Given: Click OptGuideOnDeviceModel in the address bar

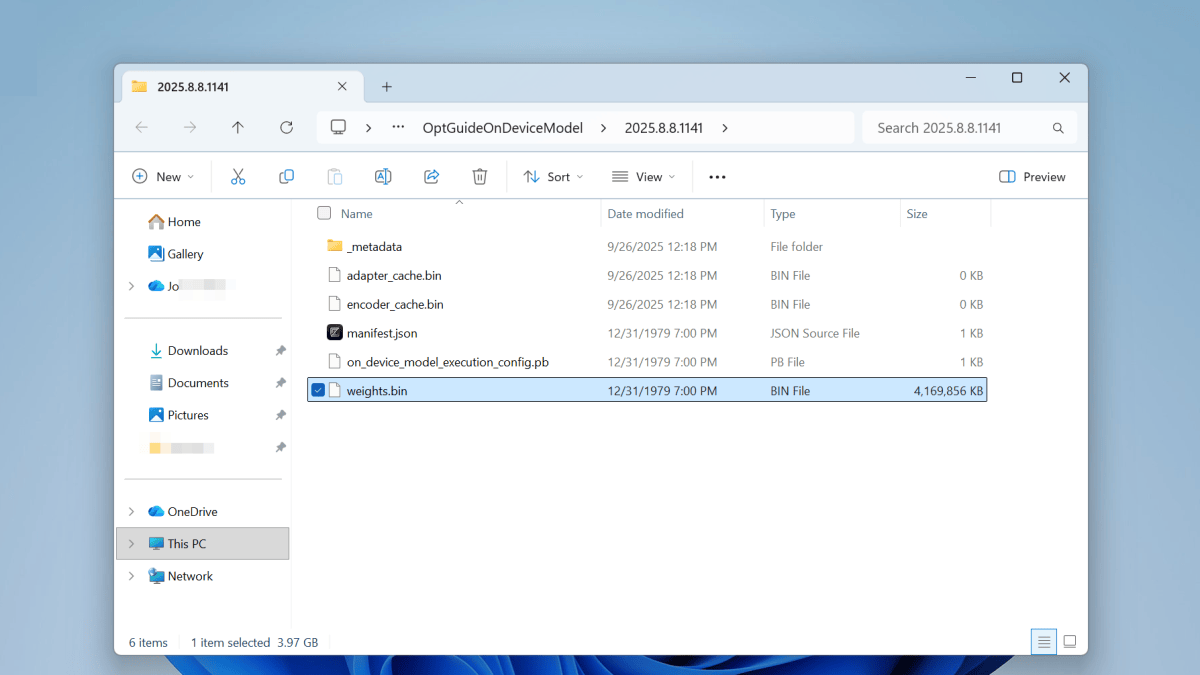Looking at the screenshot, I should coord(503,128).
